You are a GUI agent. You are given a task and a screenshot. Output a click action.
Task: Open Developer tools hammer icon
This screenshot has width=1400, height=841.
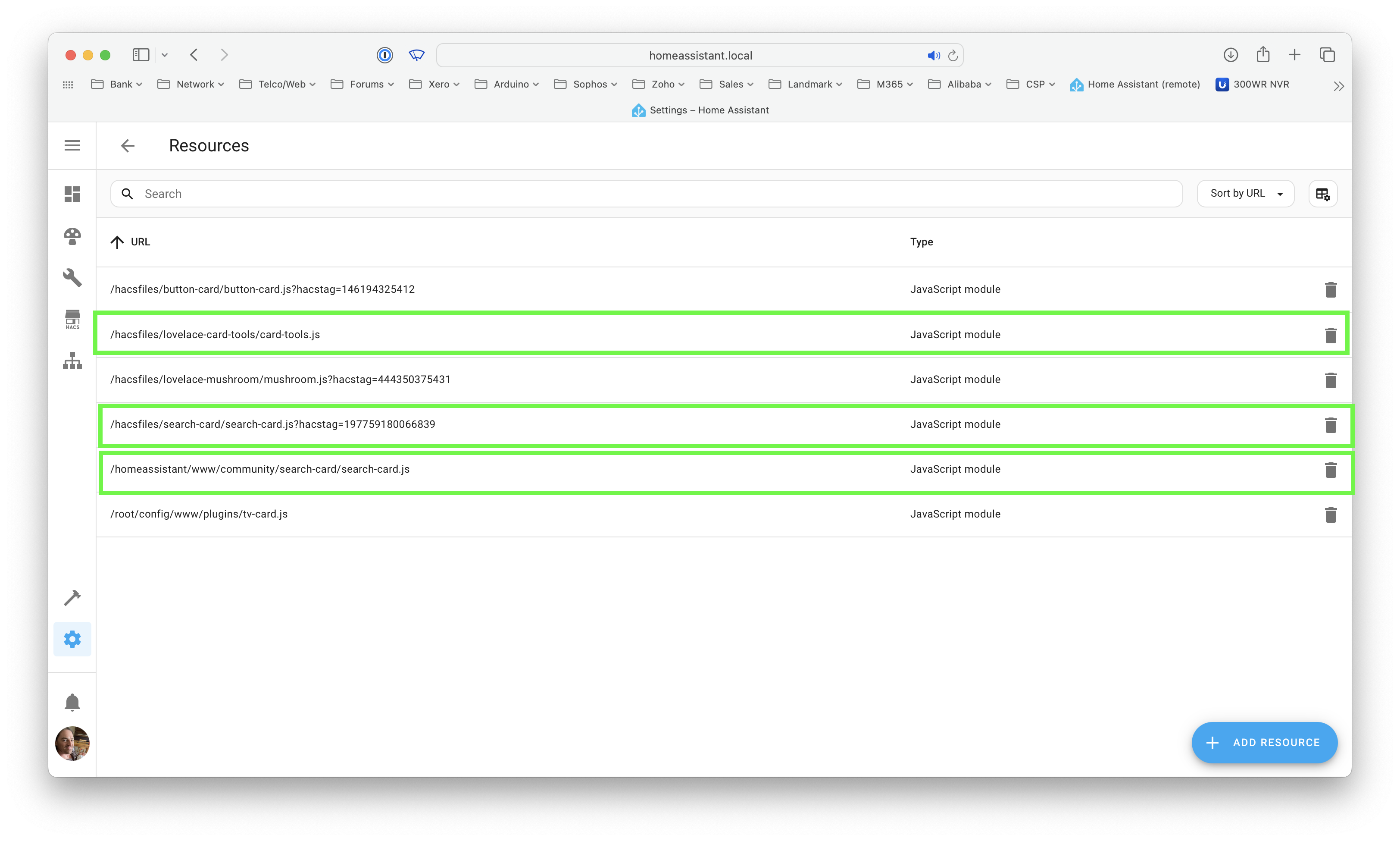pos(72,597)
